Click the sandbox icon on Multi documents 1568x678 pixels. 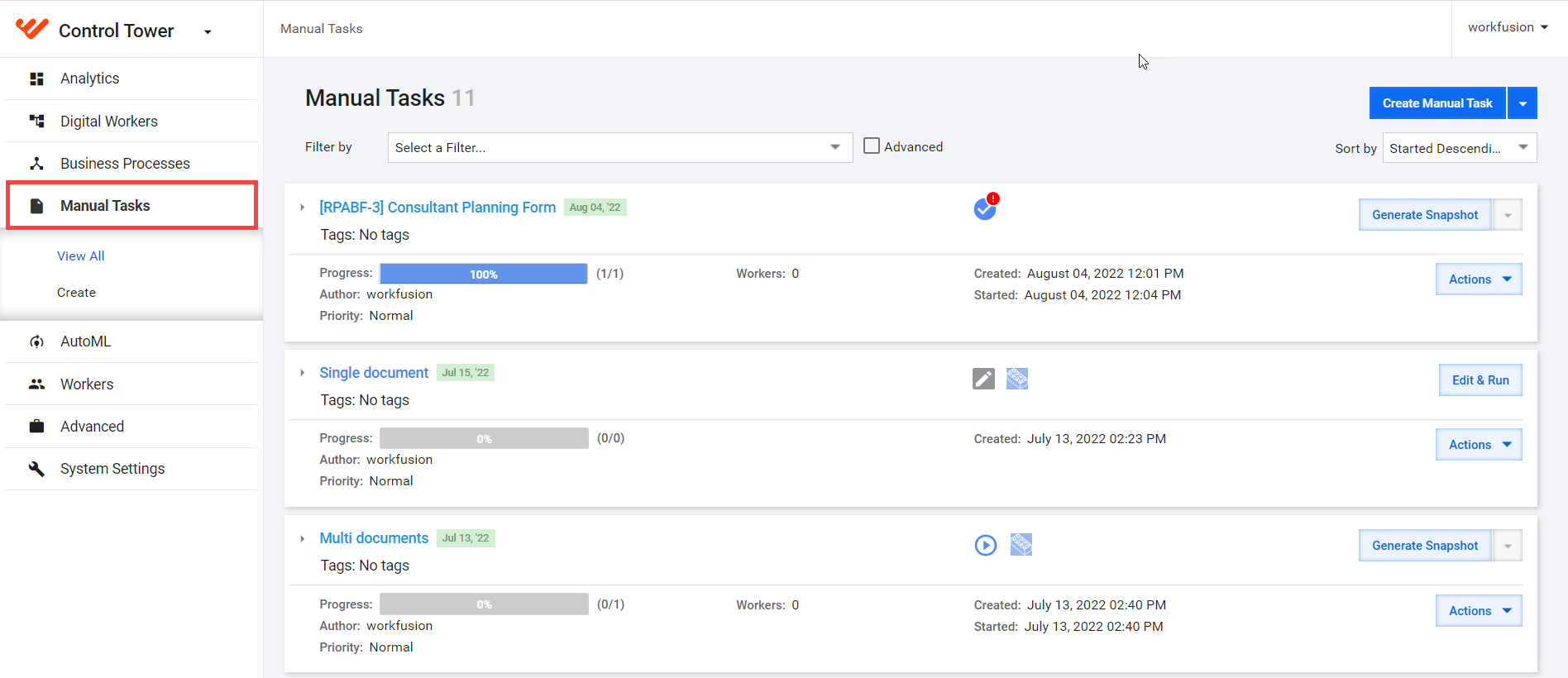pos(1021,544)
